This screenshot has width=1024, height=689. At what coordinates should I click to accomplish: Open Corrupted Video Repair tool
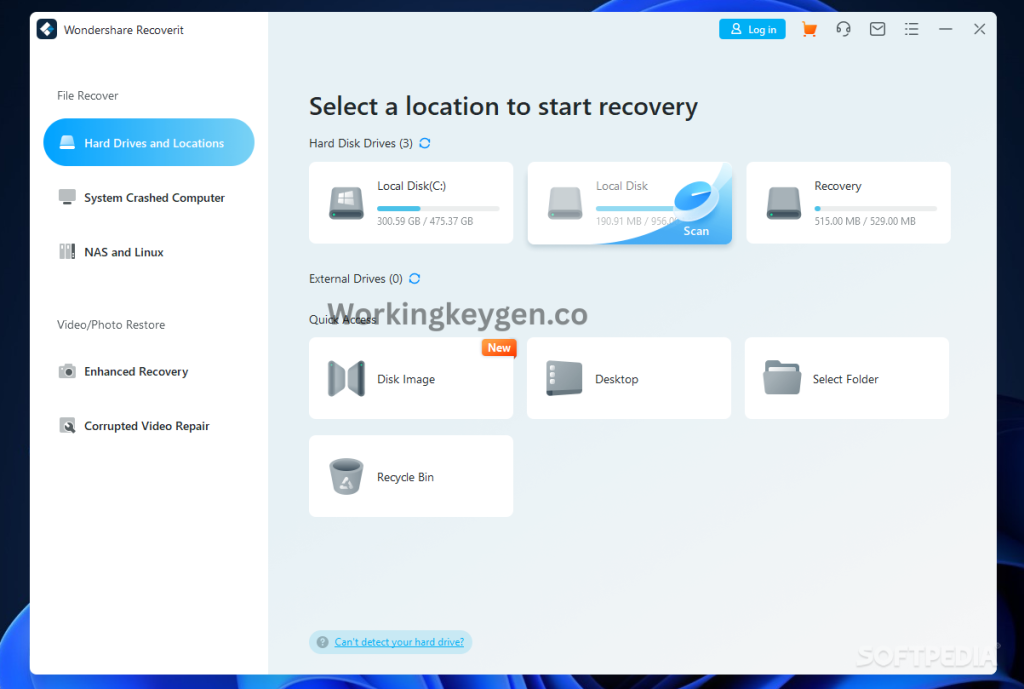click(x=146, y=425)
